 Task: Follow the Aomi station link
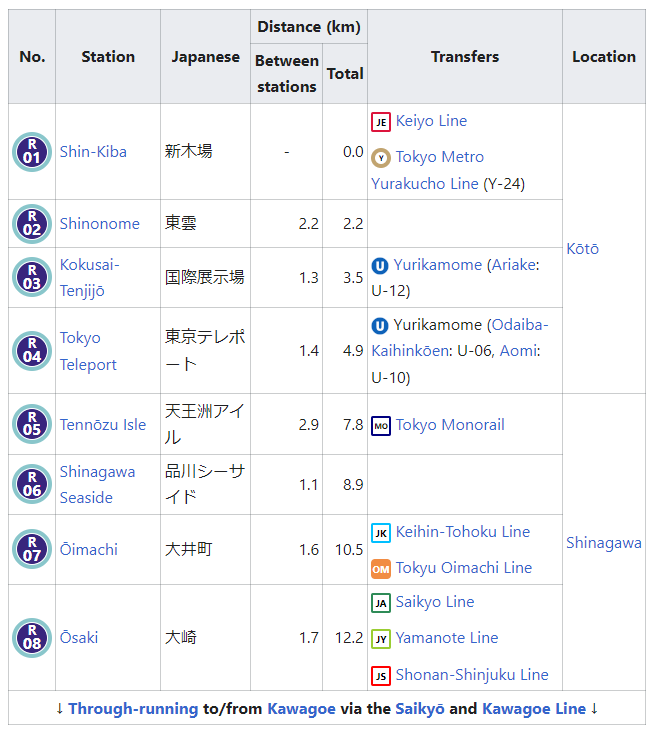[x=518, y=351]
